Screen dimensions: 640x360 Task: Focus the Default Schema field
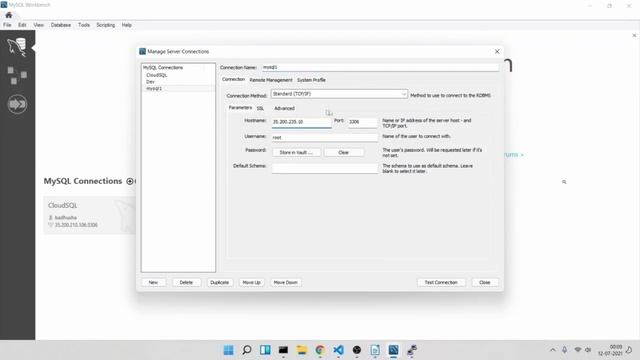324,168
